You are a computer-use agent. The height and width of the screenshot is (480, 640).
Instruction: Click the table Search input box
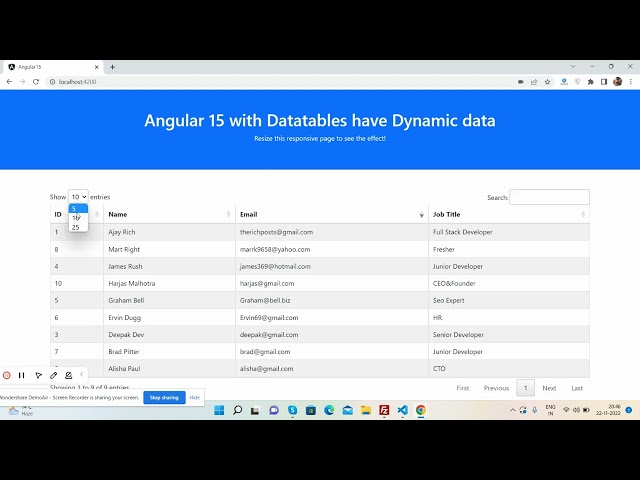549,197
